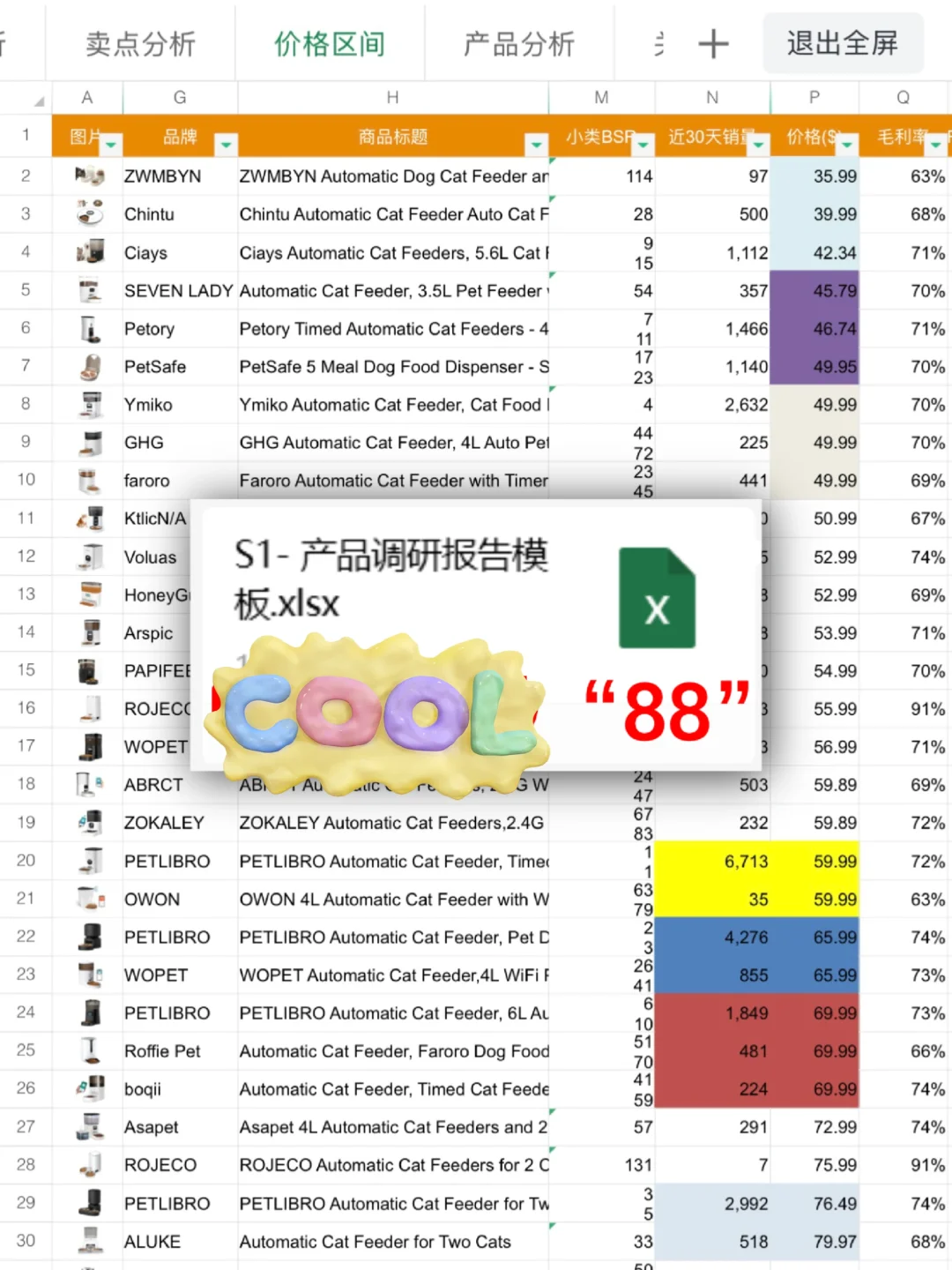The width and height of the screenshot is (952, 1270).
Task: Select yellow cell with sales 6,713
Action: pos(712,861)
